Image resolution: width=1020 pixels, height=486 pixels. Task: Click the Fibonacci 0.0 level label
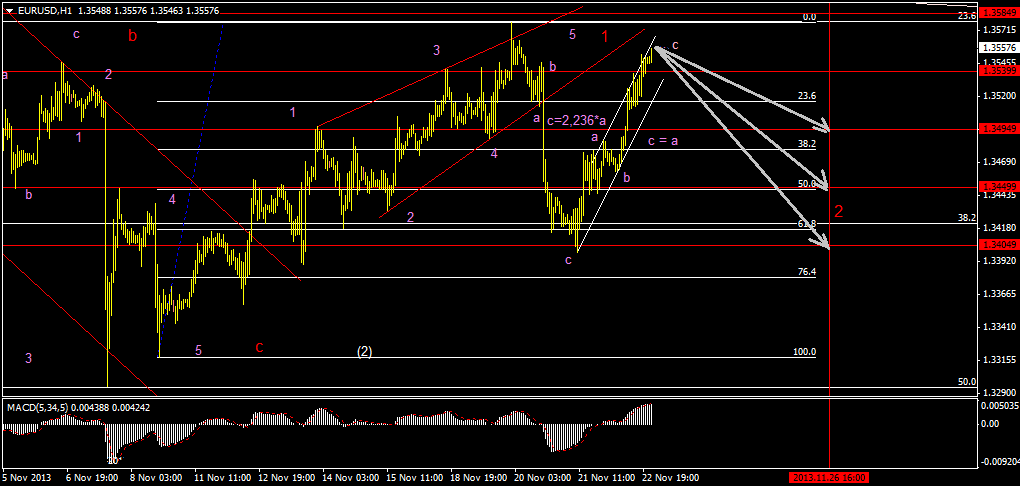coord(809,17)
